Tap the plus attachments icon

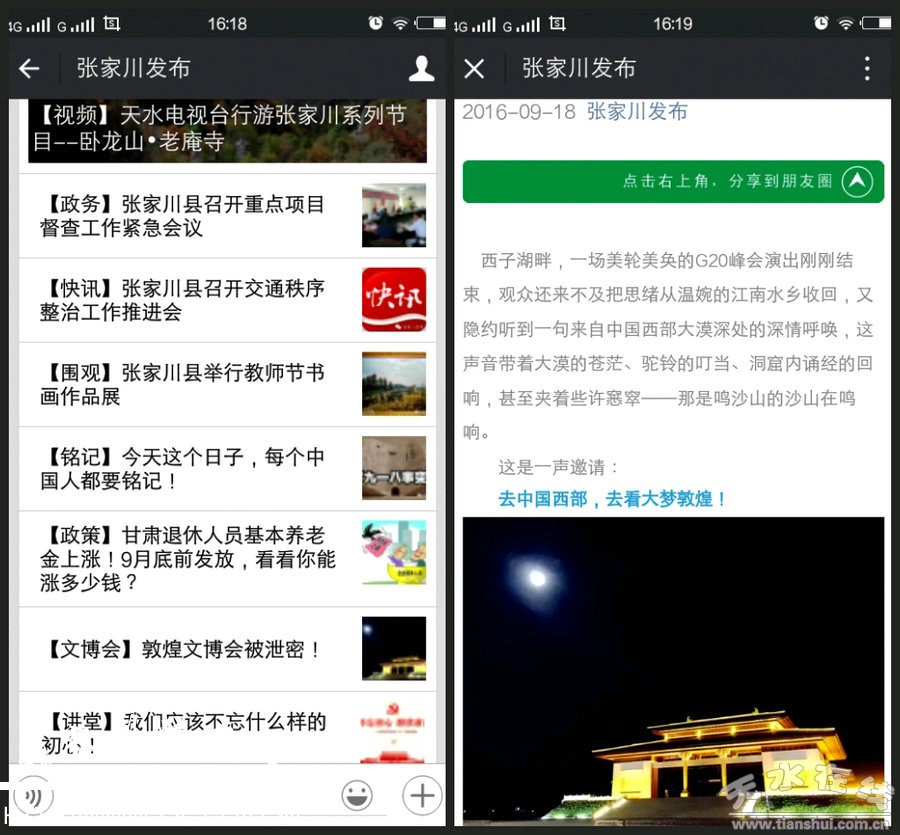tap(421, 796)
